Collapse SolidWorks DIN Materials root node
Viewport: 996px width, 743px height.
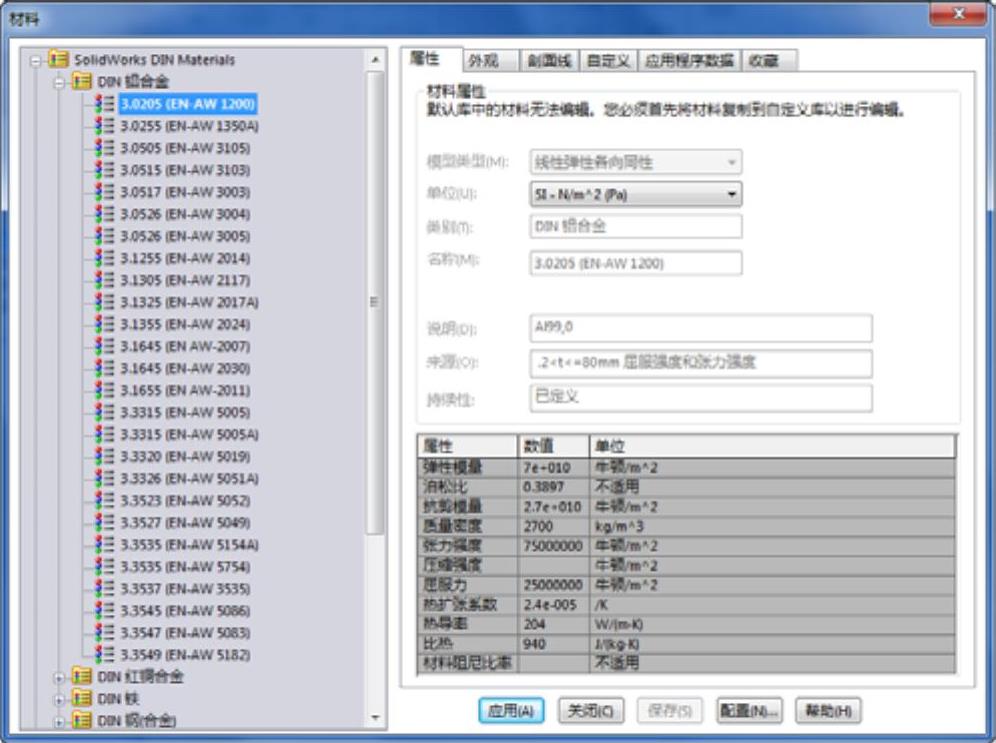(x=36, y=61)
